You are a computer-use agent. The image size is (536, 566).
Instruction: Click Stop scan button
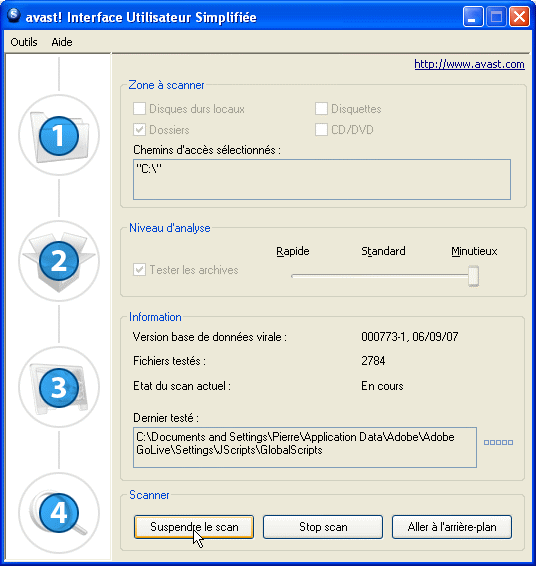pyautogui.click(x=323, y=527)
